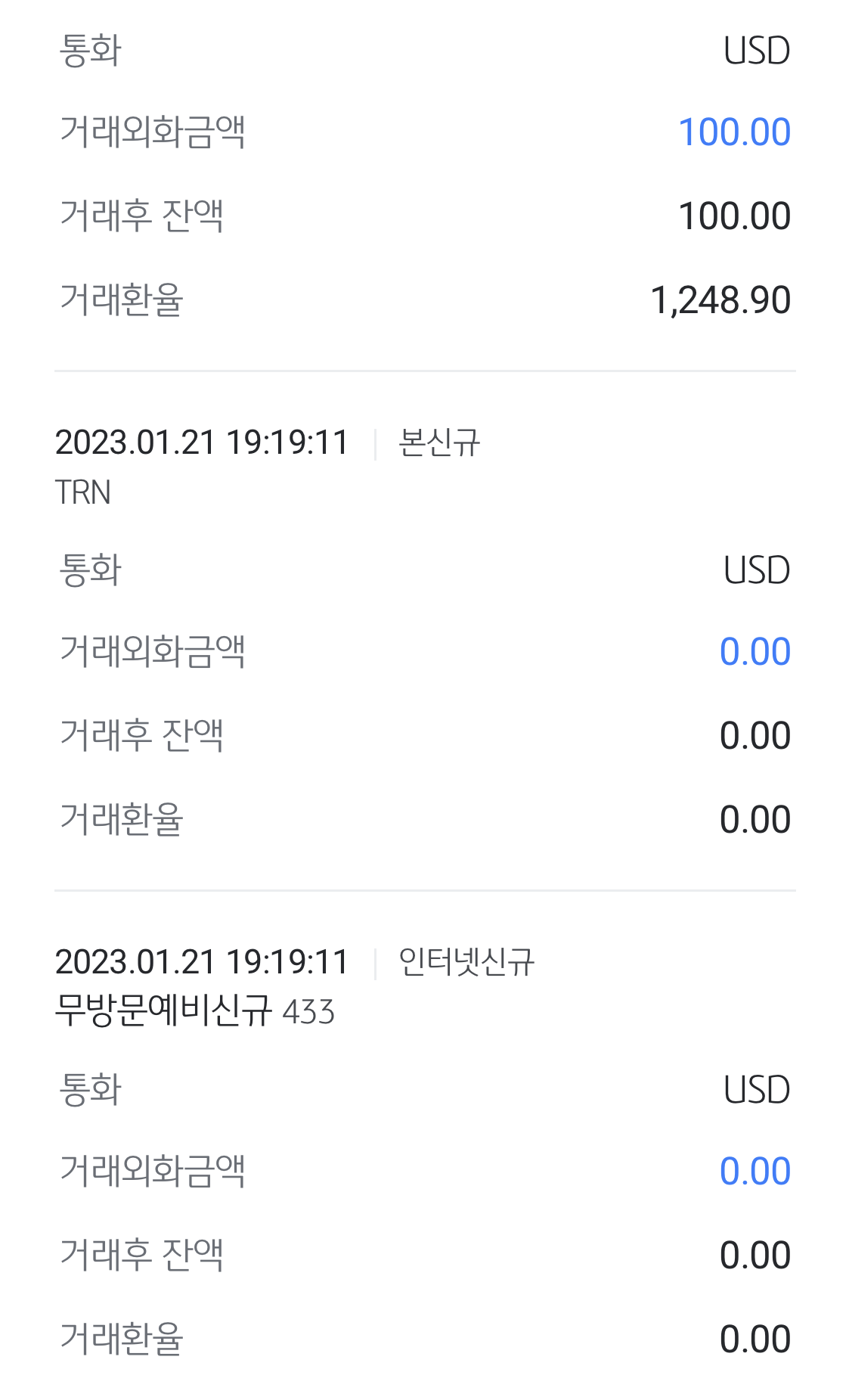Select the 1,248.90 exchange rate value
Screen dimensions: 849x1400
[720, 300]
